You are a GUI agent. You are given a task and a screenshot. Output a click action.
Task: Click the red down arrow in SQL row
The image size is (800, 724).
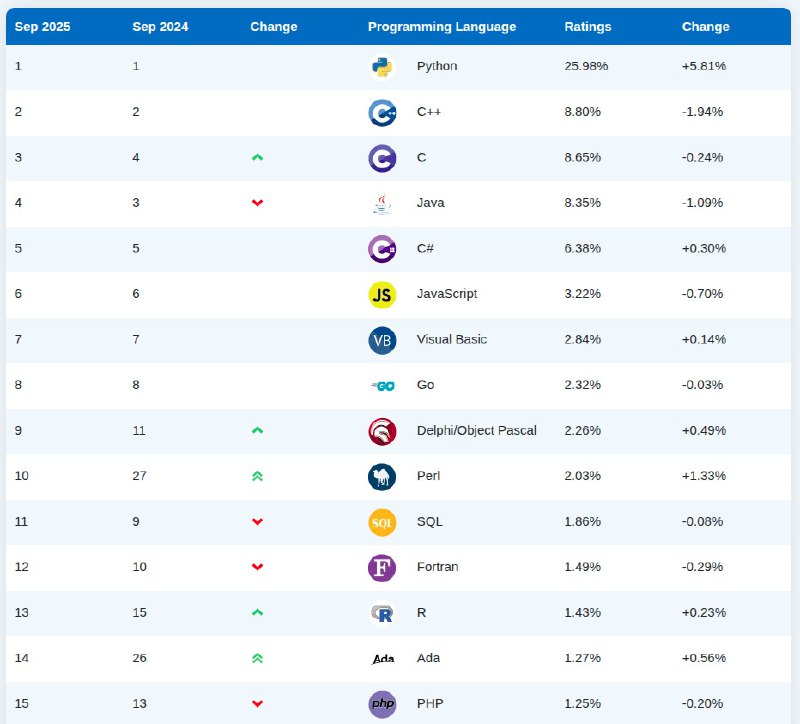click(257, 521)
